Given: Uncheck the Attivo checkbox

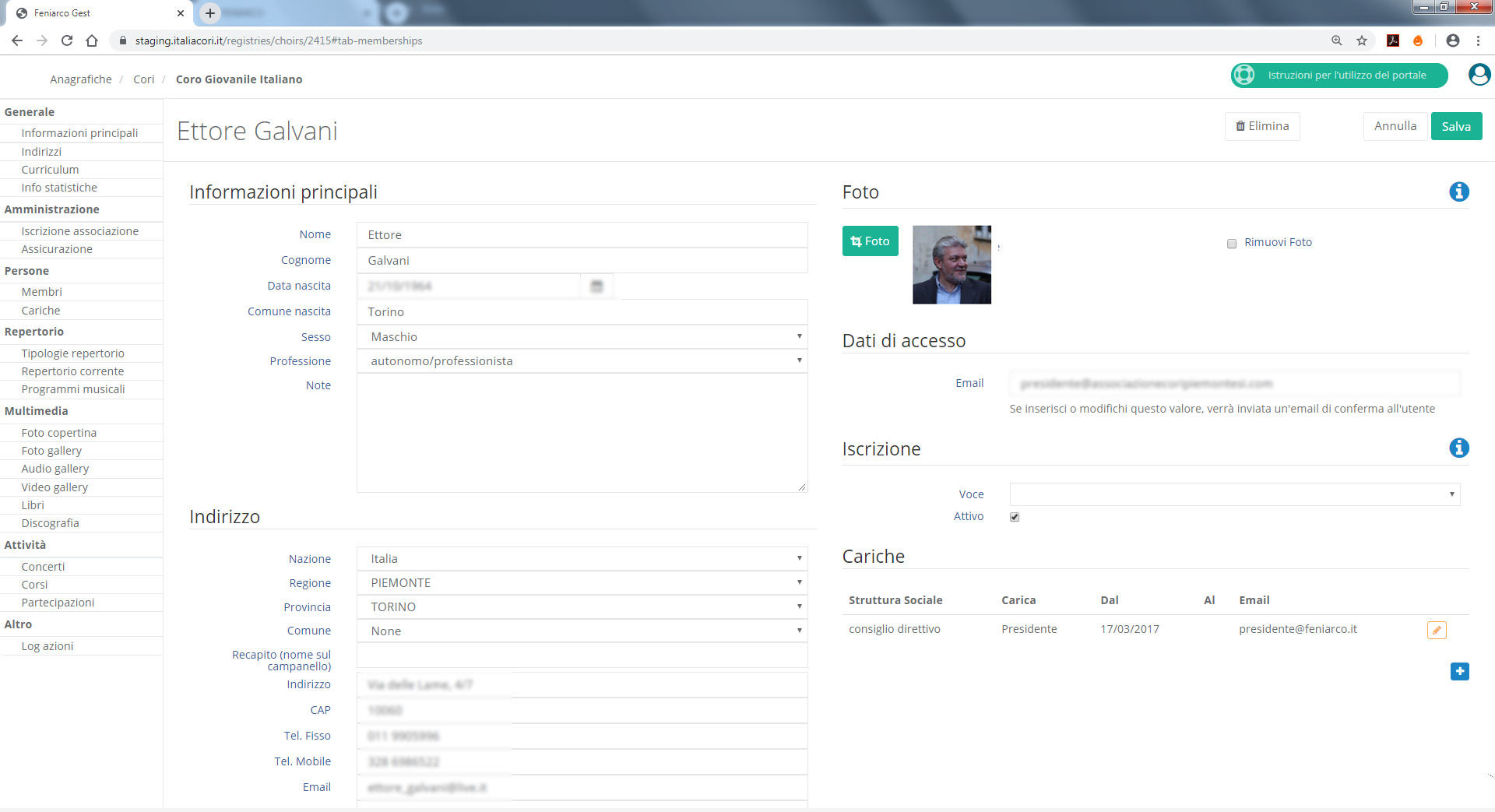Looking at the screenshot, I should pos(1015,517).
